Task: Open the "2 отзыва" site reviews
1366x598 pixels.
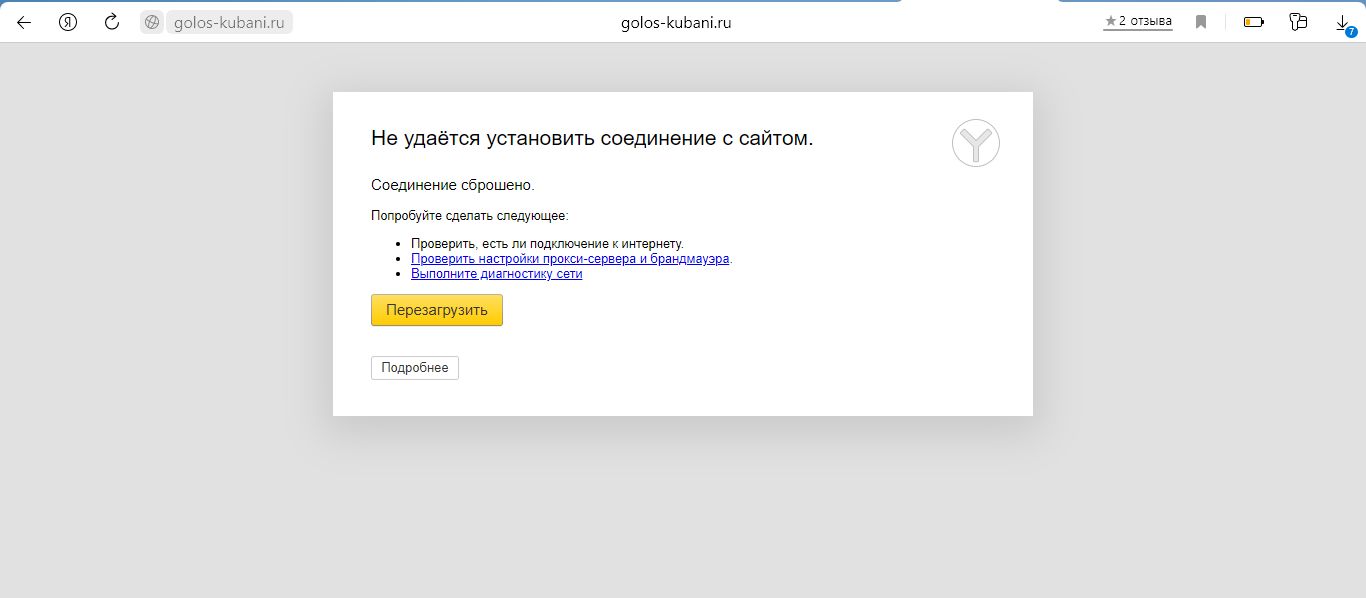Action: 1138,21
